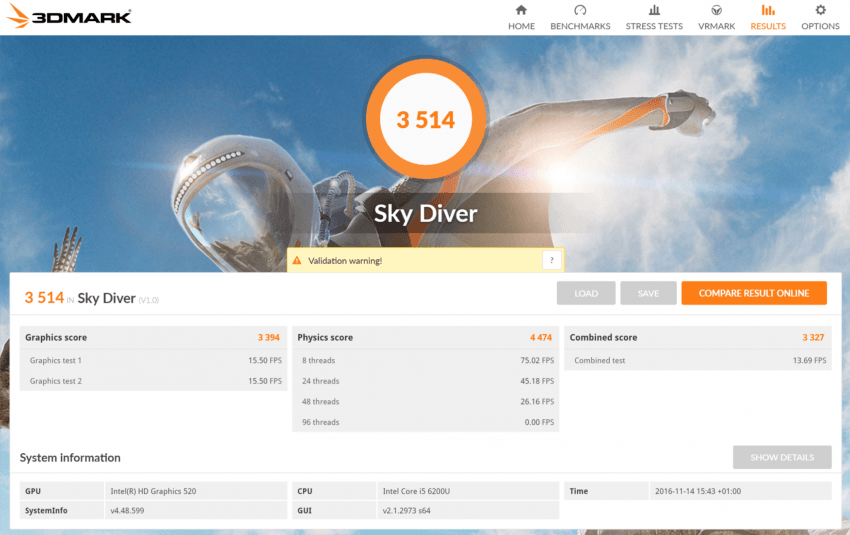Select the Combined test row

pyautogui.click(x=698, y=360)
